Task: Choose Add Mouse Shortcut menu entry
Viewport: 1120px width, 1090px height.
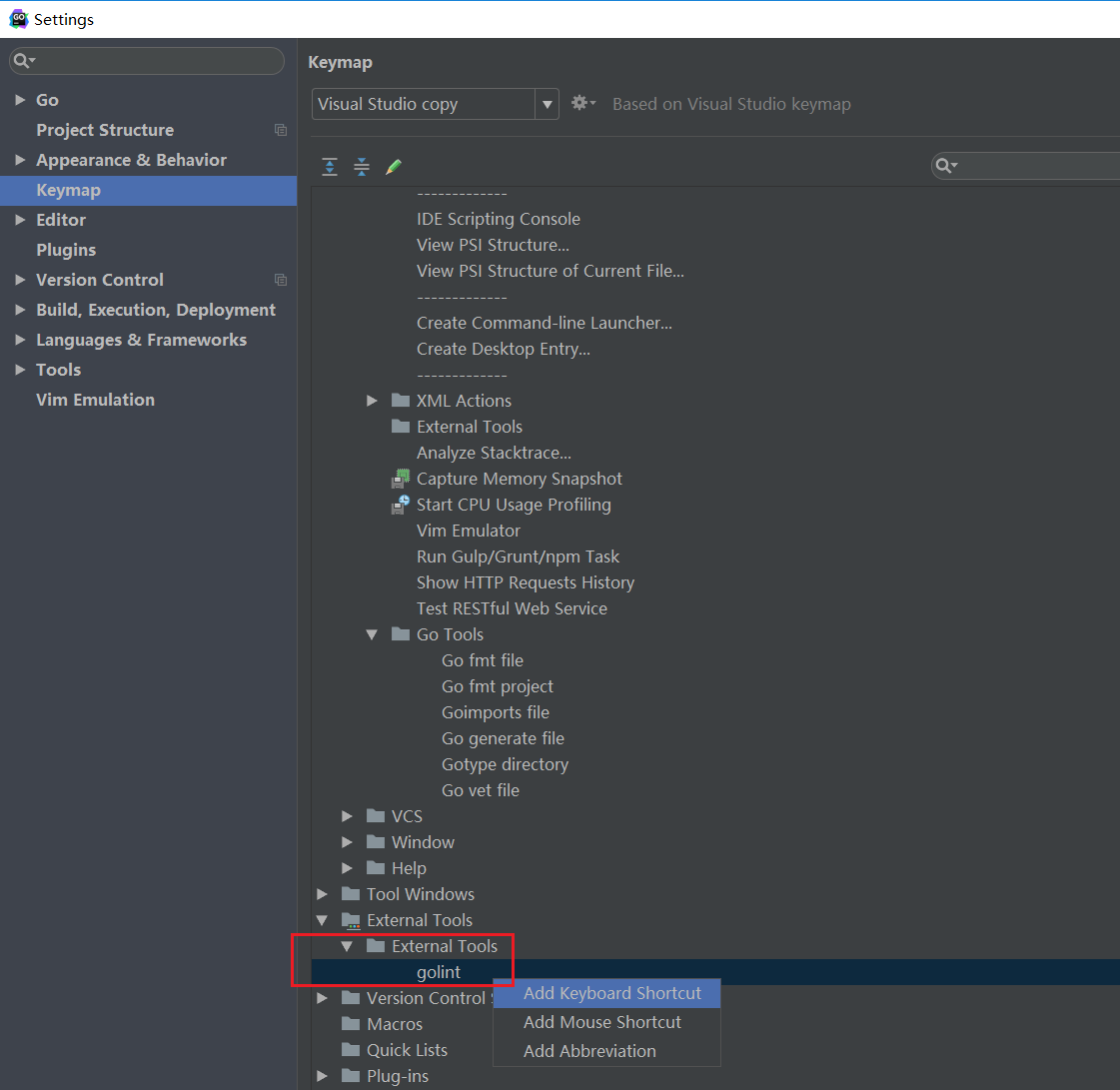Action: tap(601, 1022)
